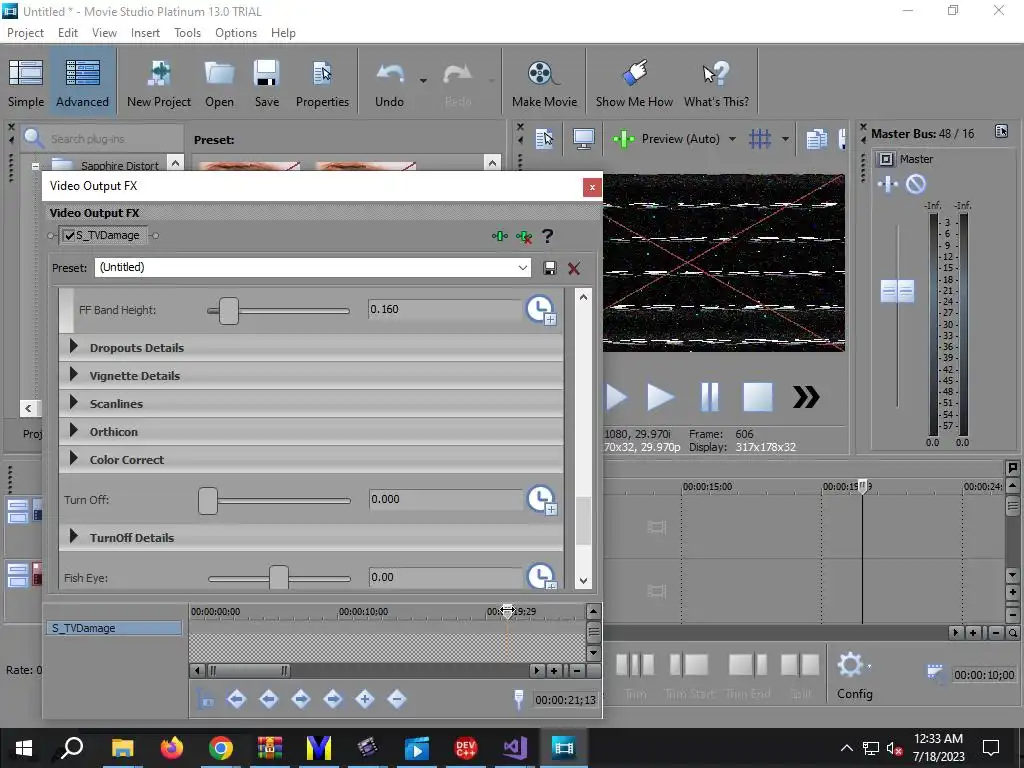Image resolution: width=1024 pixels, height=768 pixels.
Task: Click plug-in chain add icon
Action: 500,236
